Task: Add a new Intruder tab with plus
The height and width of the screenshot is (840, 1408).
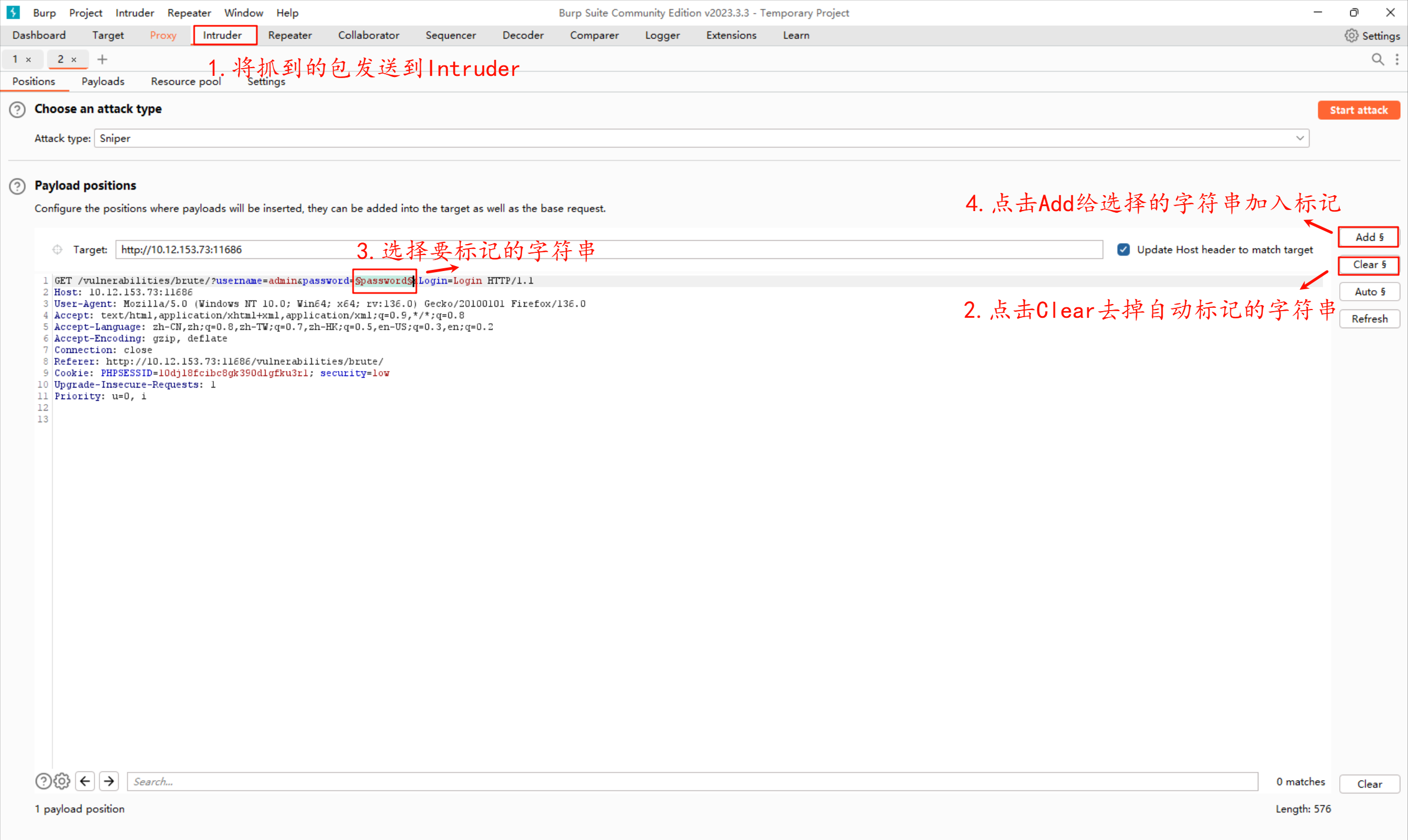Action: coord(102,59)
